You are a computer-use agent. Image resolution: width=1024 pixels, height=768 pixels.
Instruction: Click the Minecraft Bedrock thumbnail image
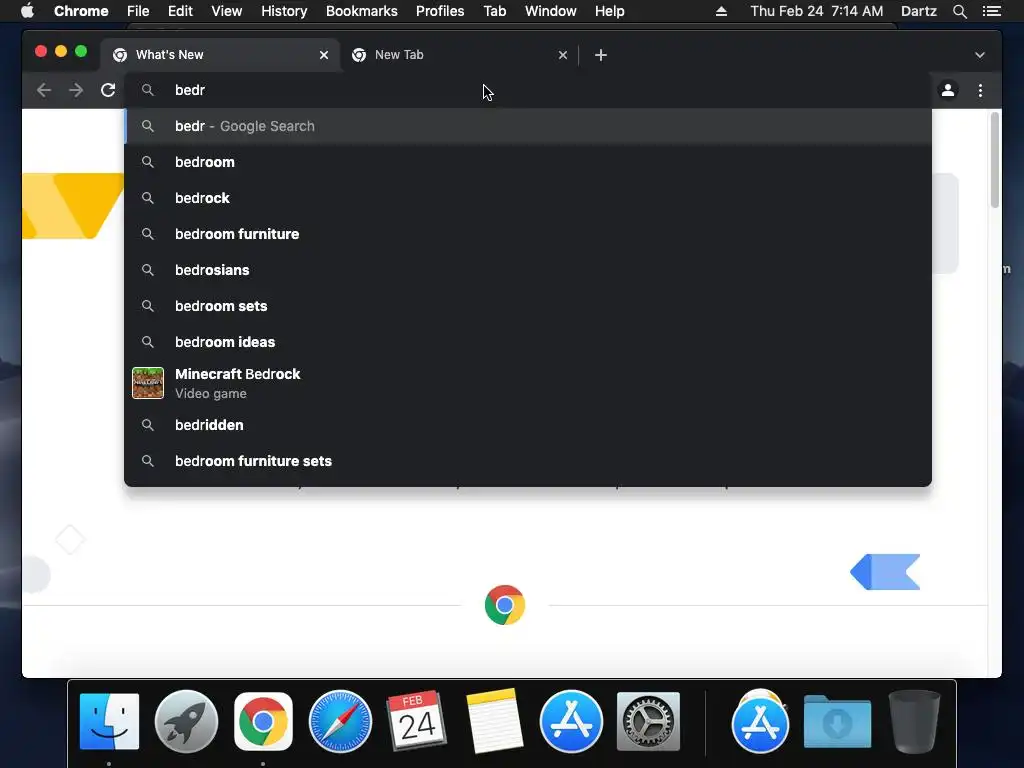(x=148, y=383)
